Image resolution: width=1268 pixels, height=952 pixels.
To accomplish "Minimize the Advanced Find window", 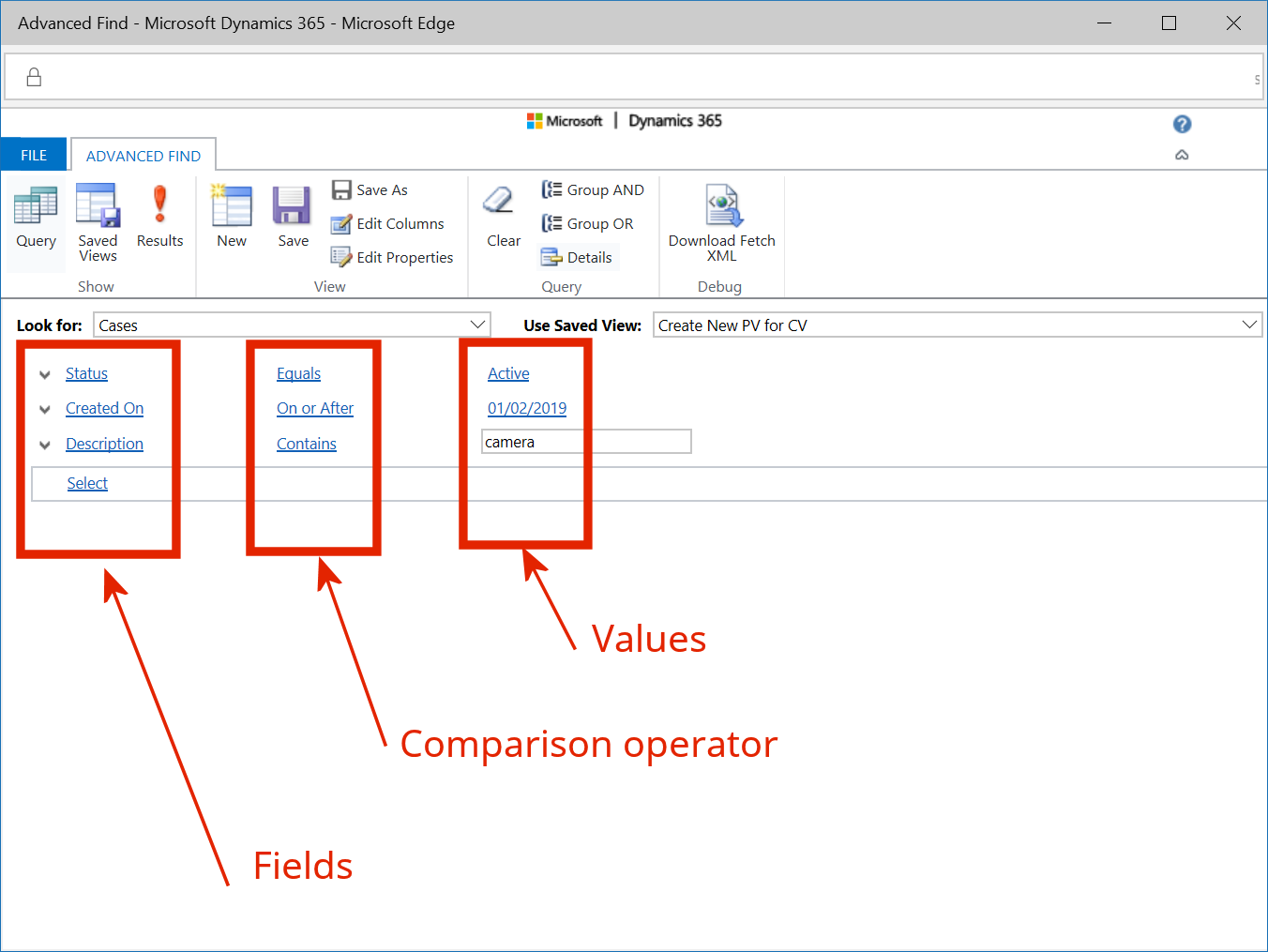I will pos(1105,23).
